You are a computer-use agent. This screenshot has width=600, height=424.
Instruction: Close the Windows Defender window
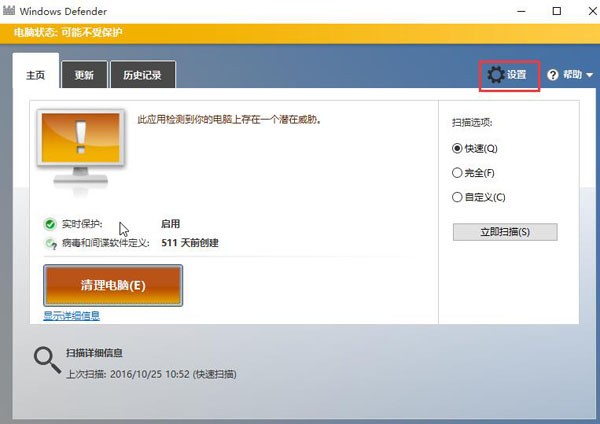click(x=592, y=11)
